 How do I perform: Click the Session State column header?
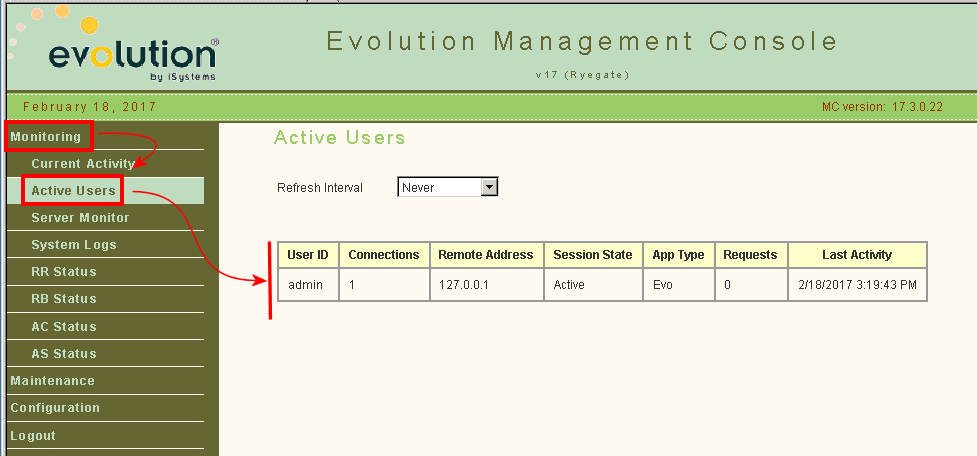[593, 255]
